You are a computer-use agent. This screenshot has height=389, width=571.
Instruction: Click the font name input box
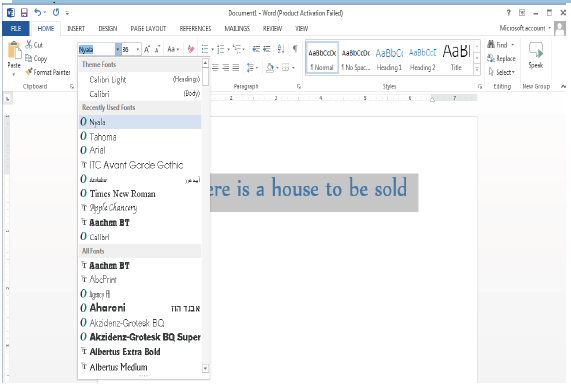tap(97, 49)
